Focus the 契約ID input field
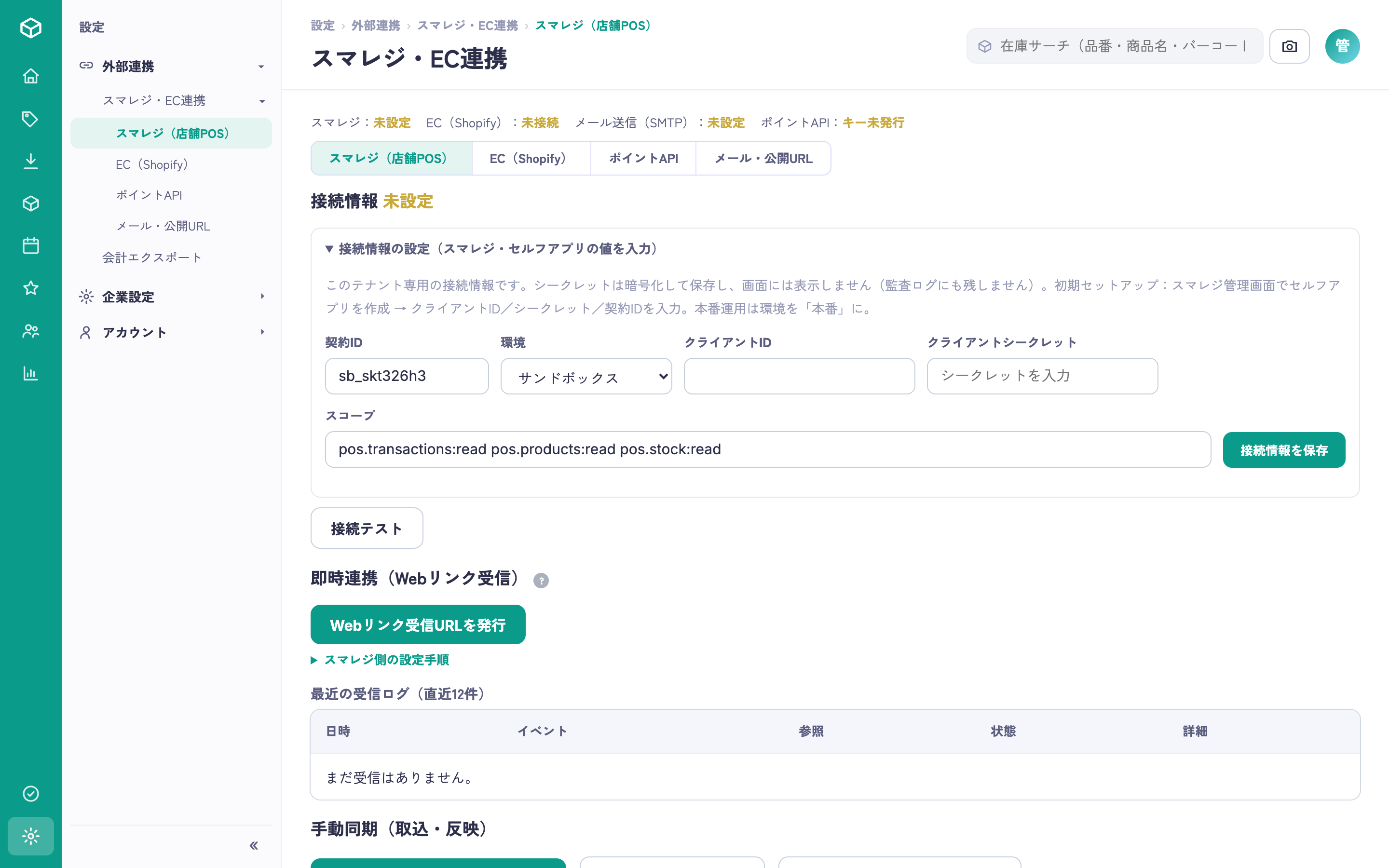 [x=407, y=376]
